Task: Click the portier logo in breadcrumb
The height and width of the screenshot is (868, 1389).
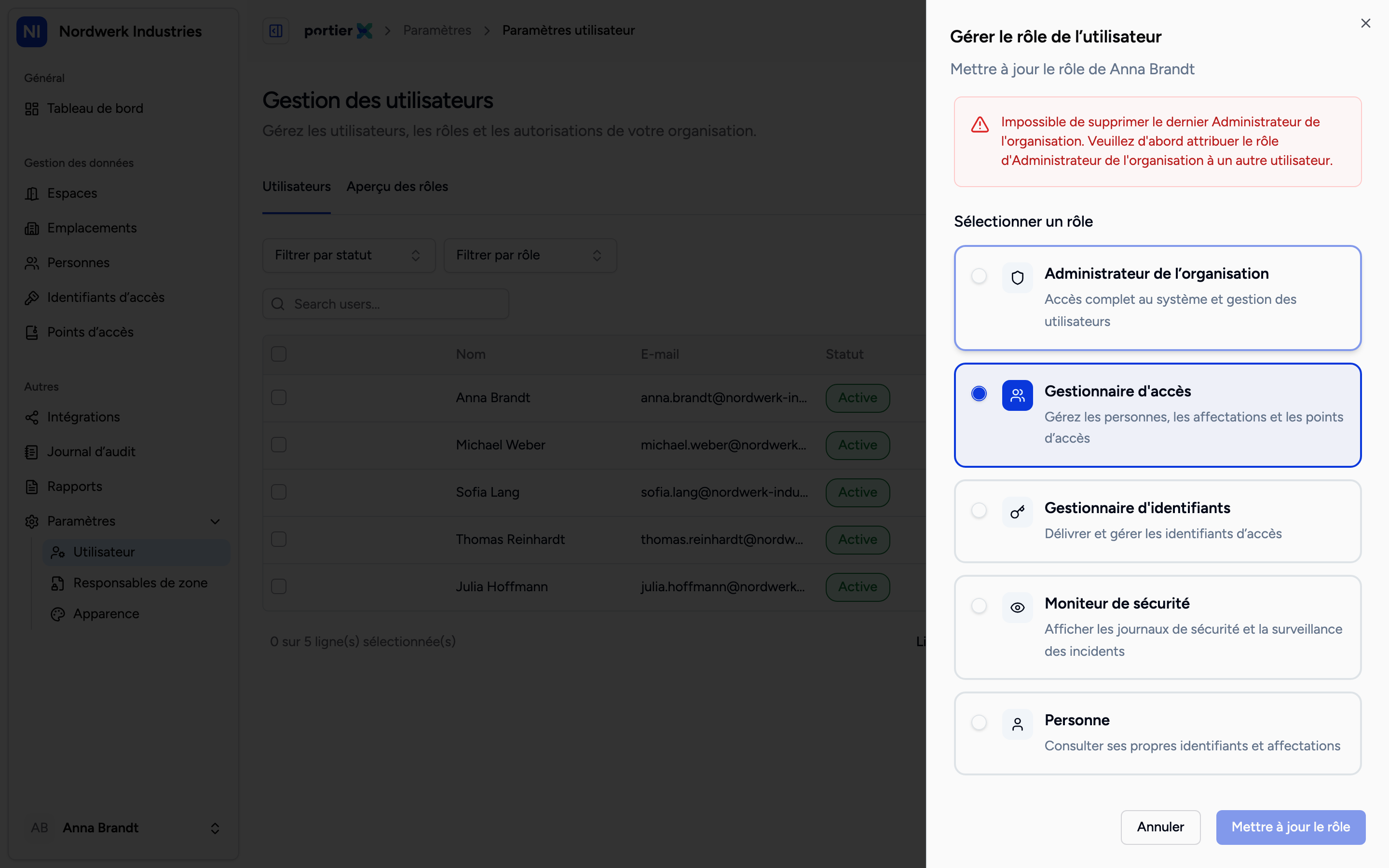Action: tap(338, 30)
